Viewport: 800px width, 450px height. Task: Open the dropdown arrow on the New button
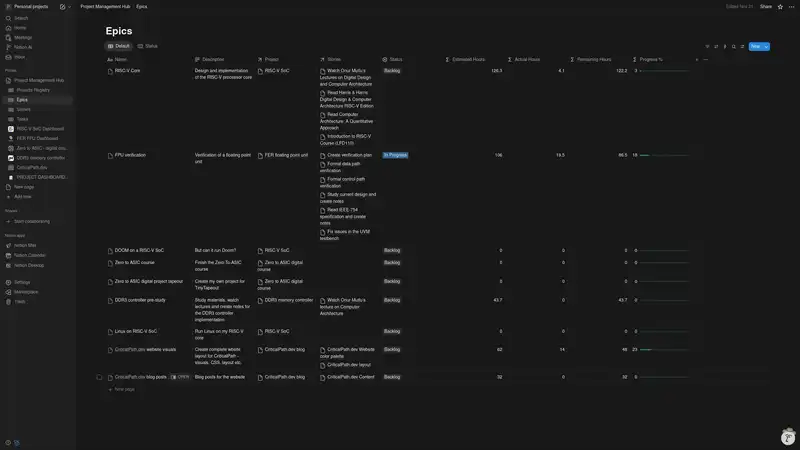[766, 46]
